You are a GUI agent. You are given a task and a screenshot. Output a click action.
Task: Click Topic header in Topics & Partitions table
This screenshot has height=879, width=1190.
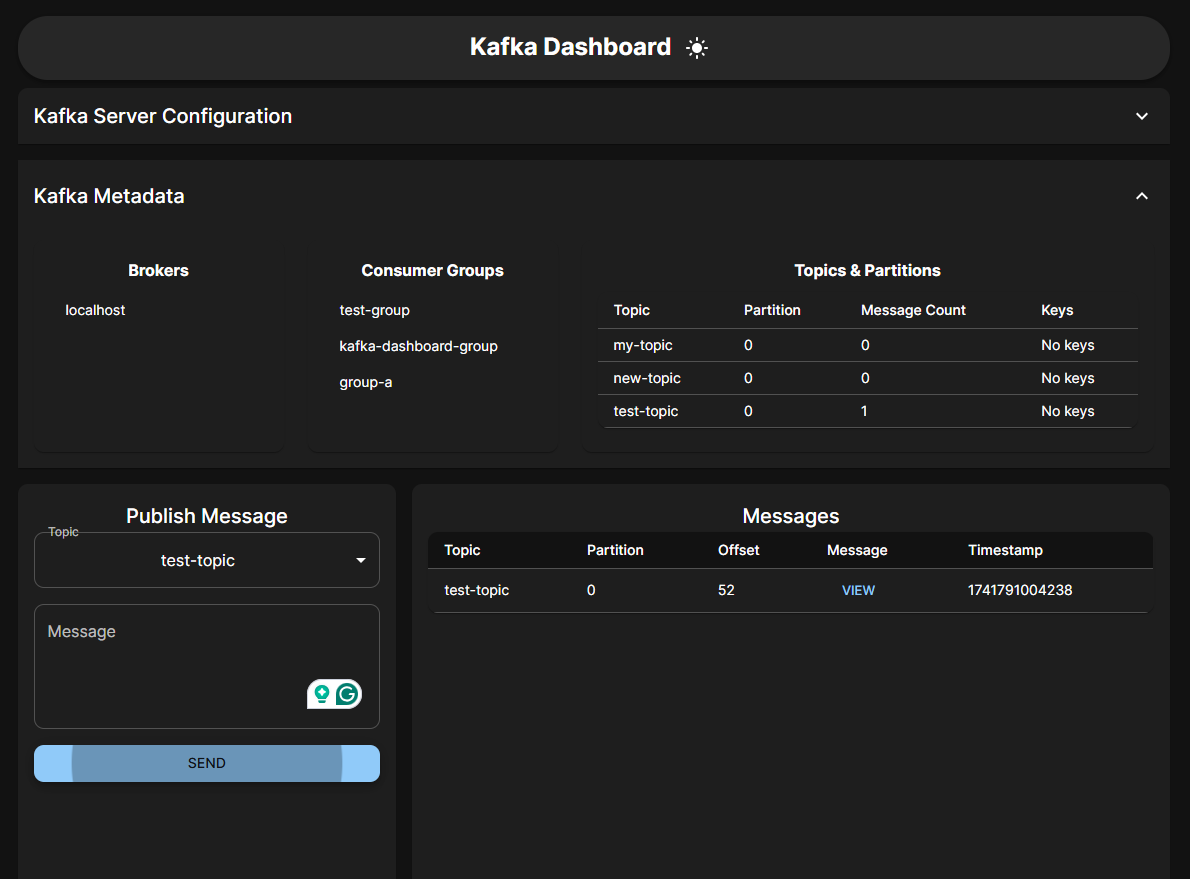631,310
